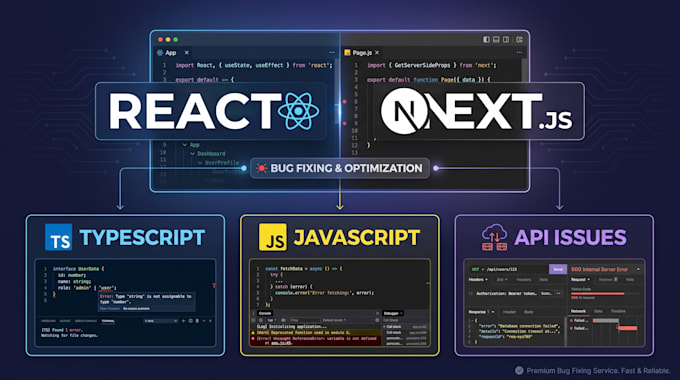Toggle the right sidebar layout icon

pos(506,39)
